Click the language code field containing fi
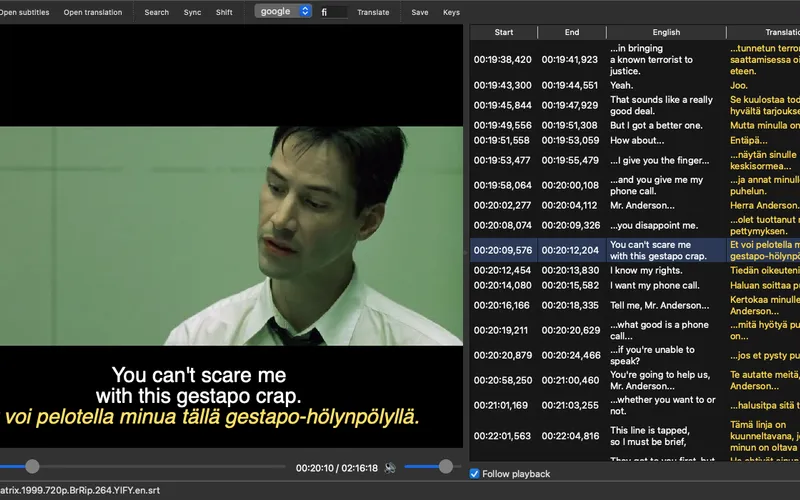This screenshot has height=500, width=800. 334,12
